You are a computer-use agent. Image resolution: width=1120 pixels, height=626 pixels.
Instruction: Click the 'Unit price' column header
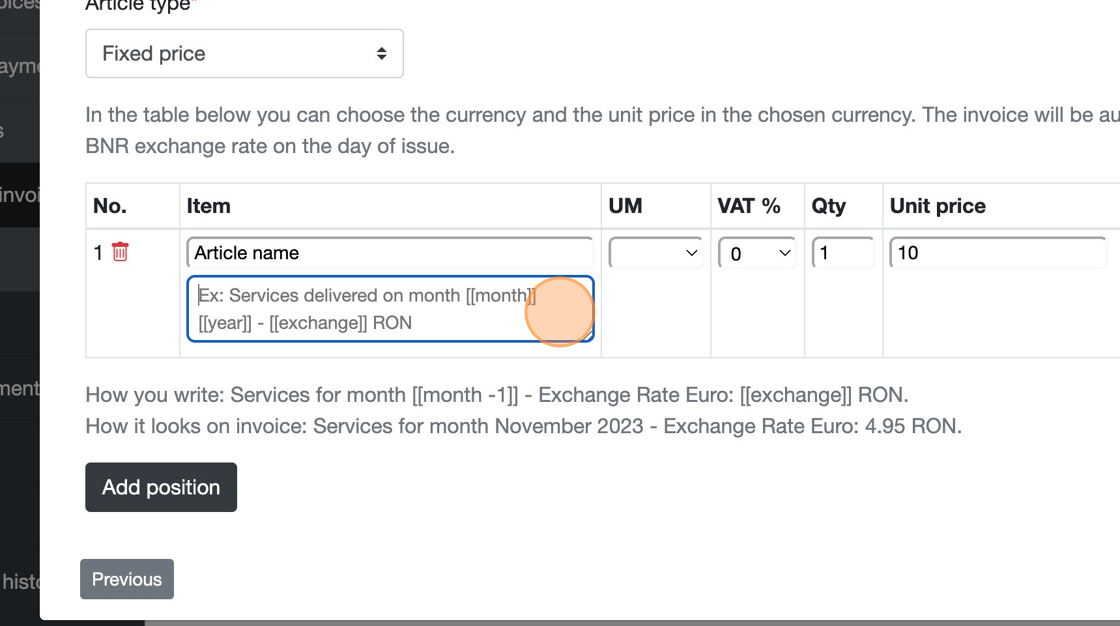[938, 206]
